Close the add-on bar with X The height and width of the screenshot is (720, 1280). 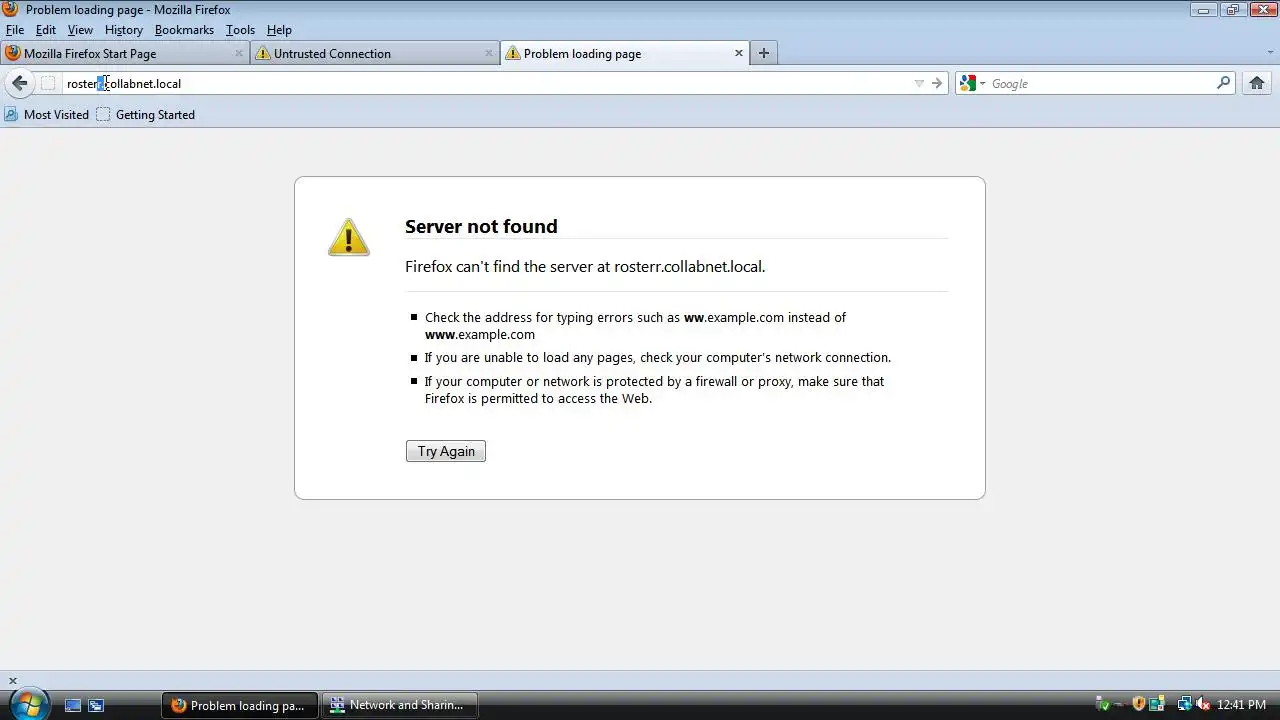[13, 681]
